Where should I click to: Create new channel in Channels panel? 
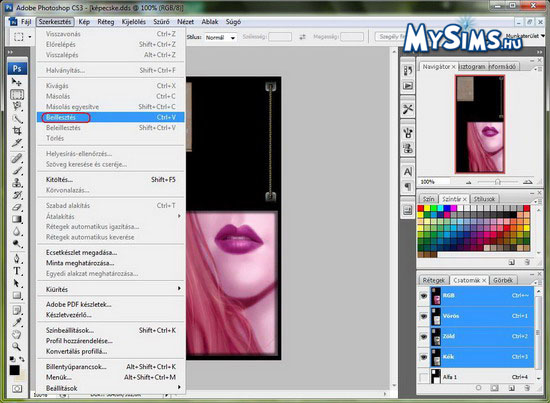[511, 388]
